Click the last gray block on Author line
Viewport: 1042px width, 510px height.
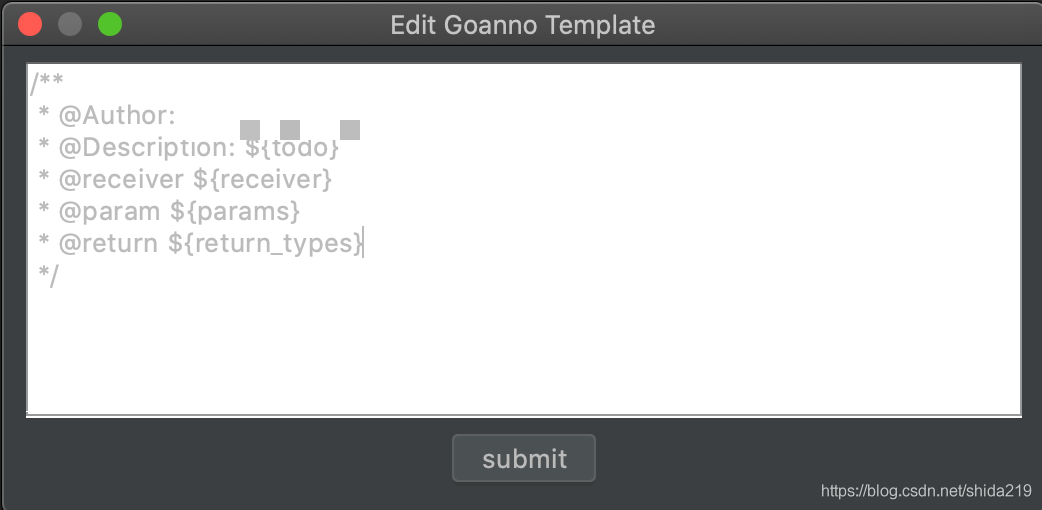click(350, 129)
